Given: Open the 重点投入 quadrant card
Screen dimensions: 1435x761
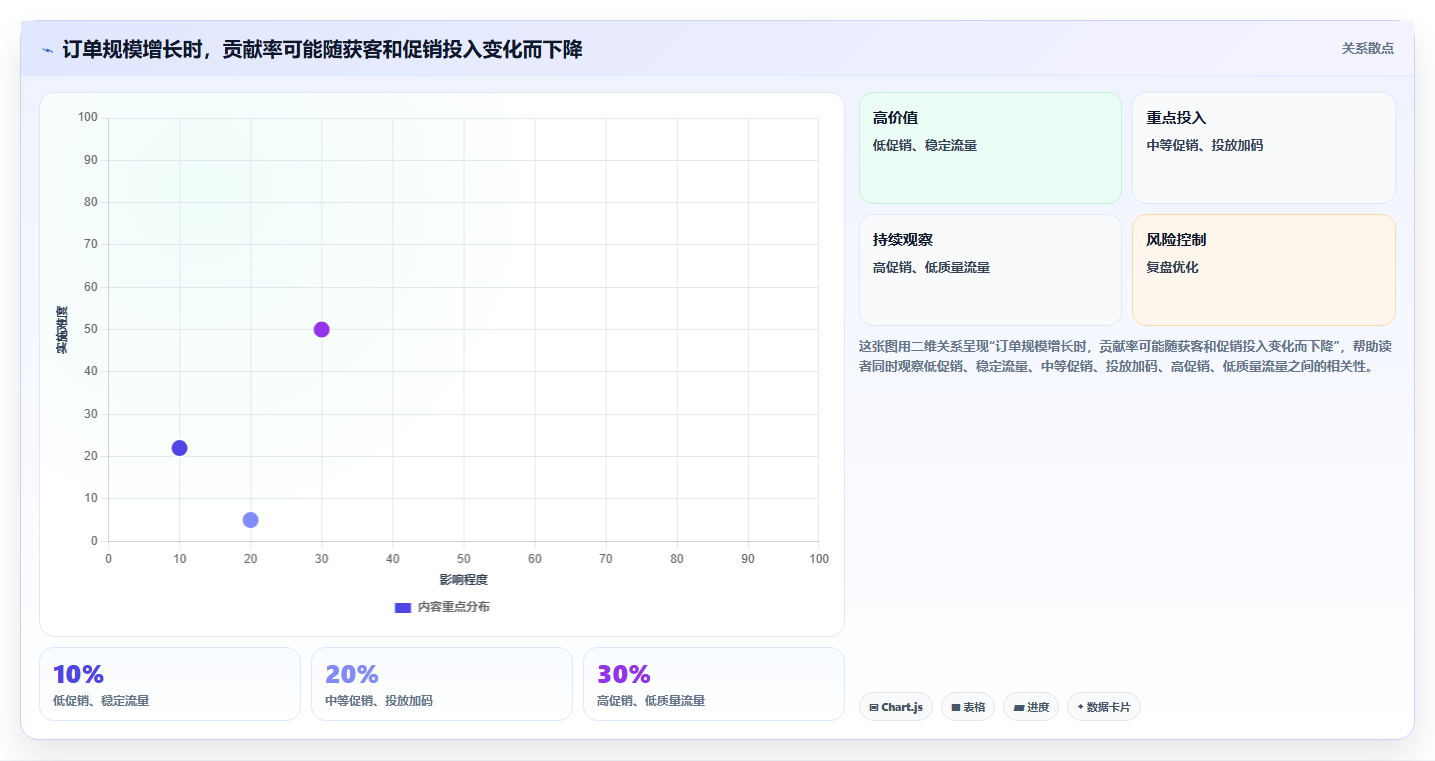Looking at the screenshot, I should (x=1264, y=148).
